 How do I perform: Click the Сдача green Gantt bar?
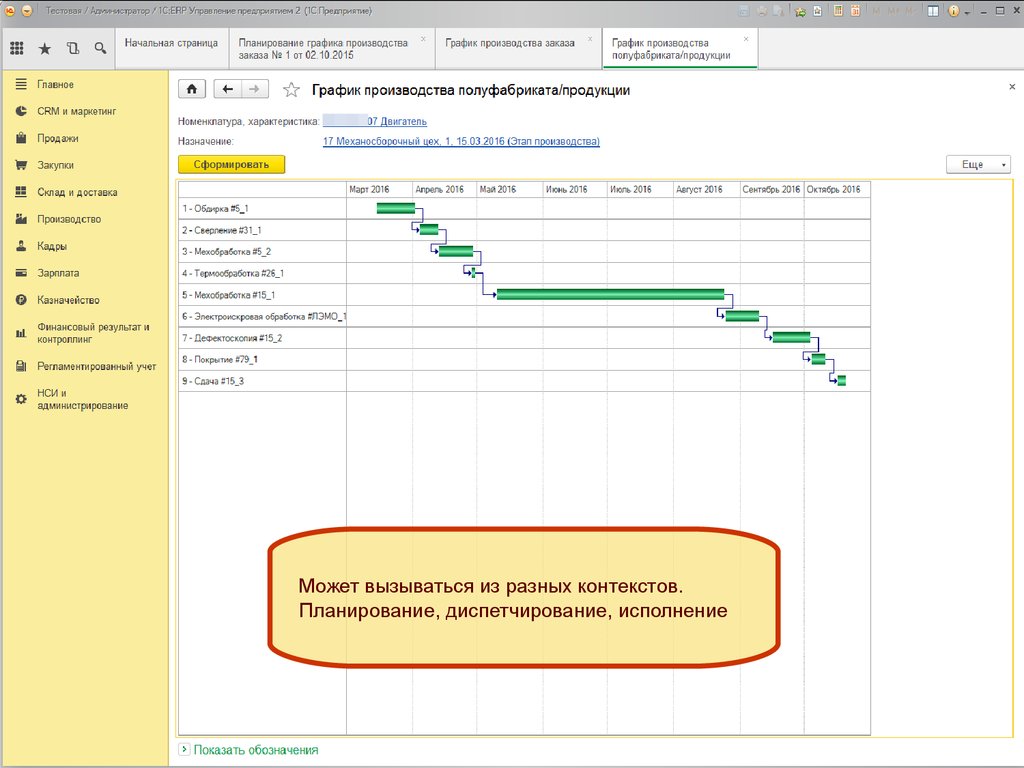[842, 381]
